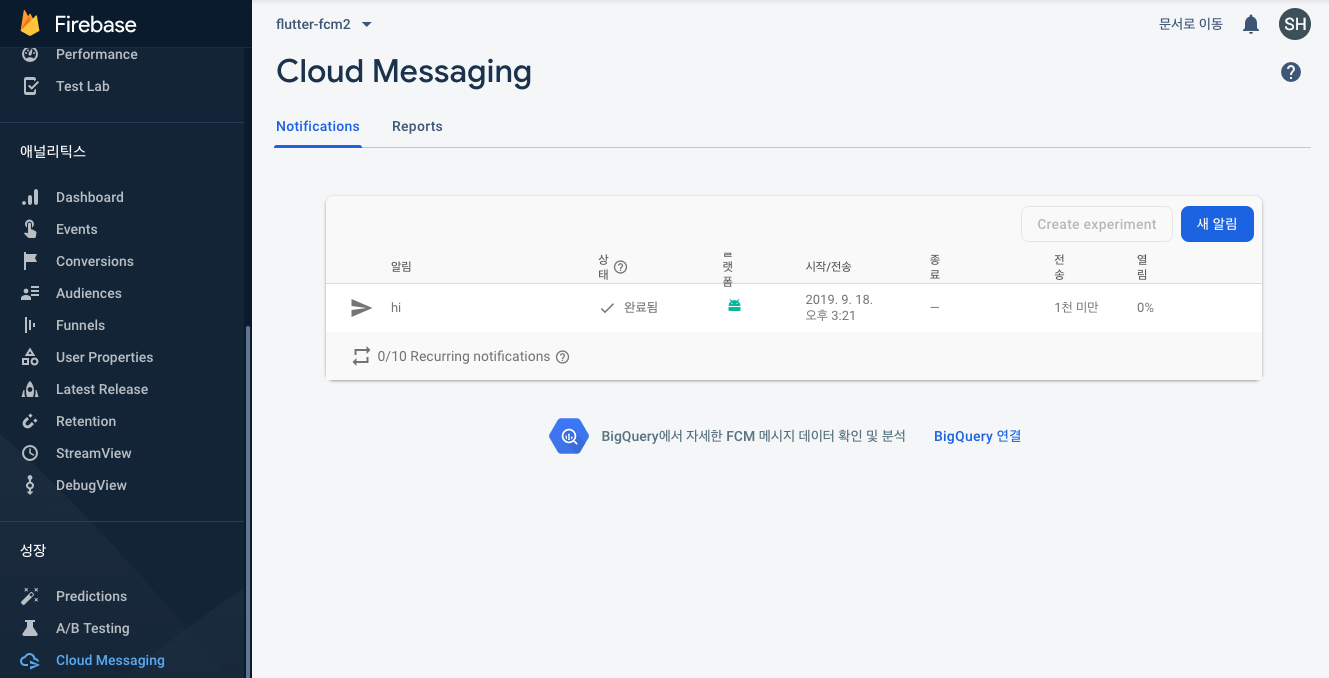Open the hi notification row

pyautogui.click(x=794, y=308)
